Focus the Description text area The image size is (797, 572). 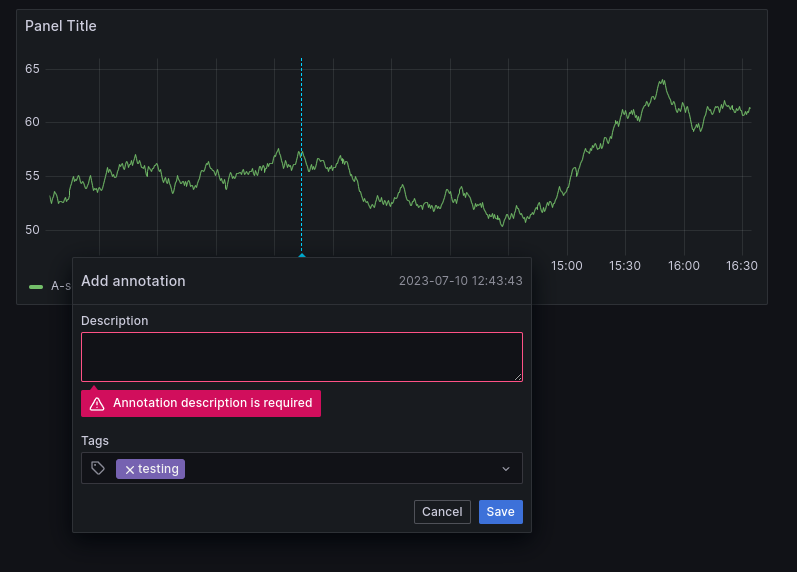pyautogui.click(x=302, y=357)
